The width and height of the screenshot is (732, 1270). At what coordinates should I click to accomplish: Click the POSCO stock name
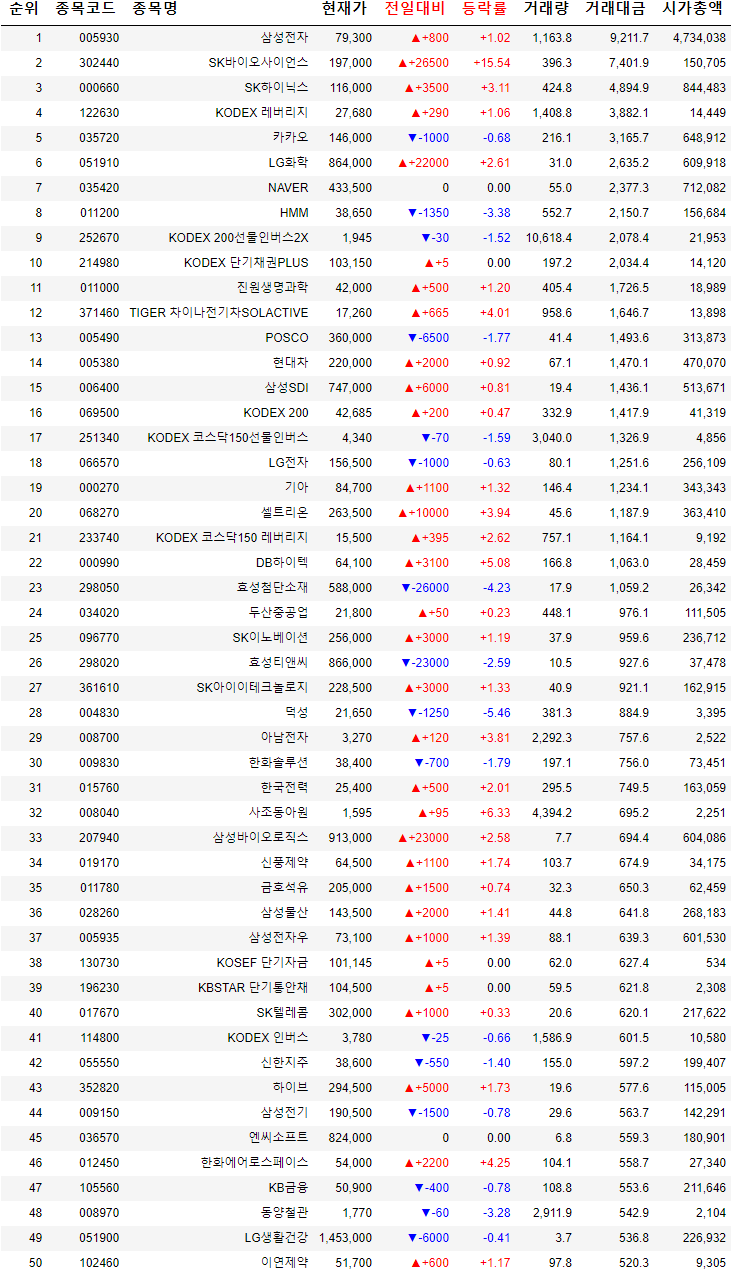287,338
